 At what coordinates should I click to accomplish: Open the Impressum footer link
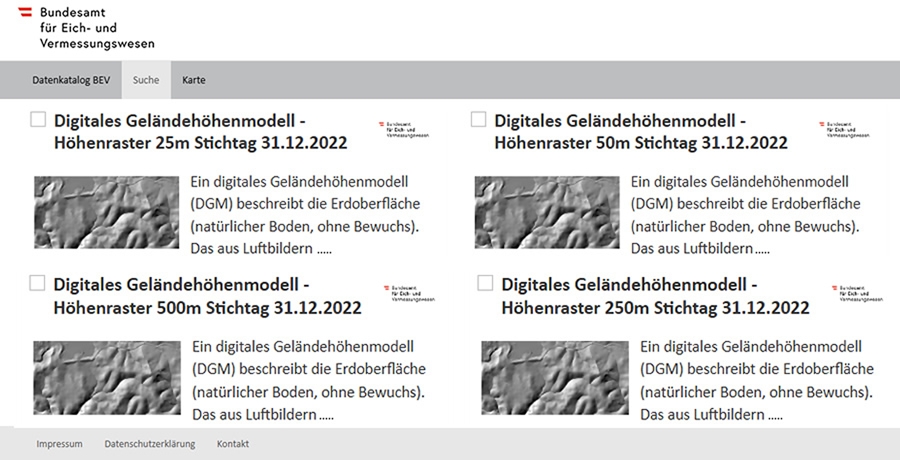(59, 444)
